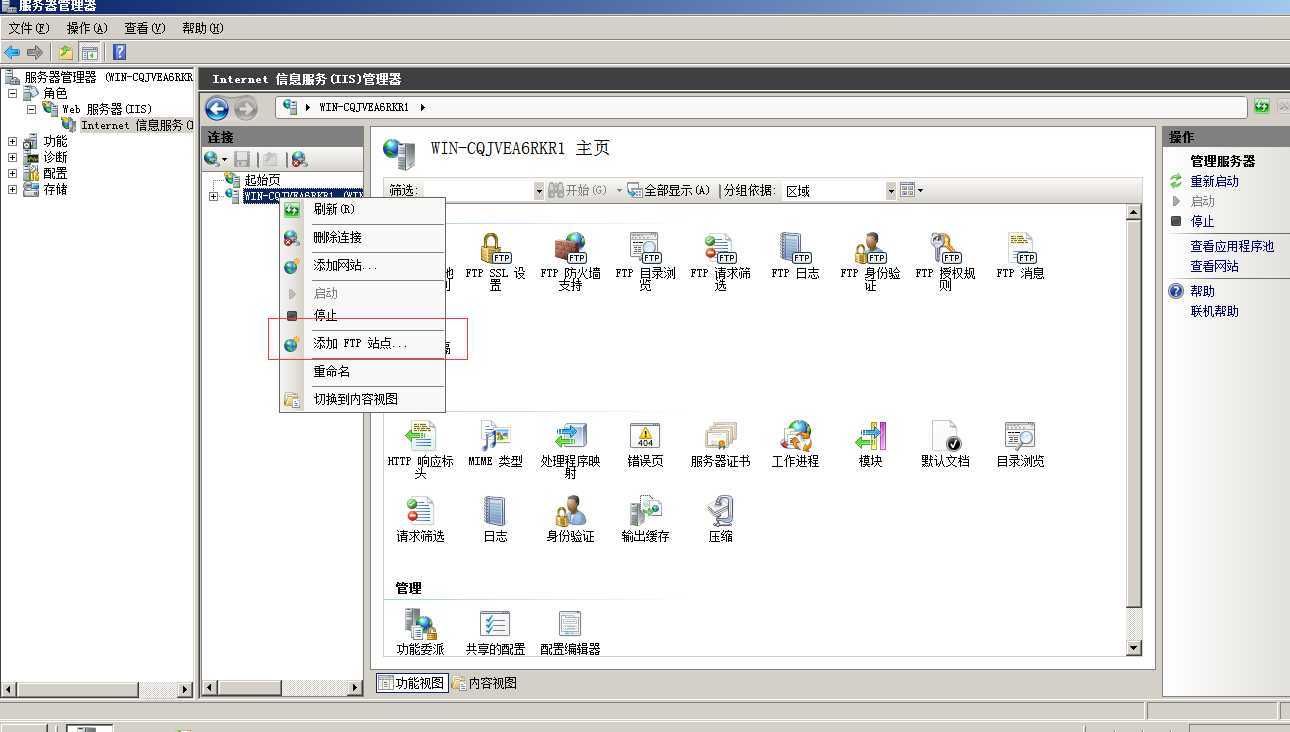The image size is (1290, 732).
Task: Click the show/hide console tree toolbar icon
Action: click(89, 52)
